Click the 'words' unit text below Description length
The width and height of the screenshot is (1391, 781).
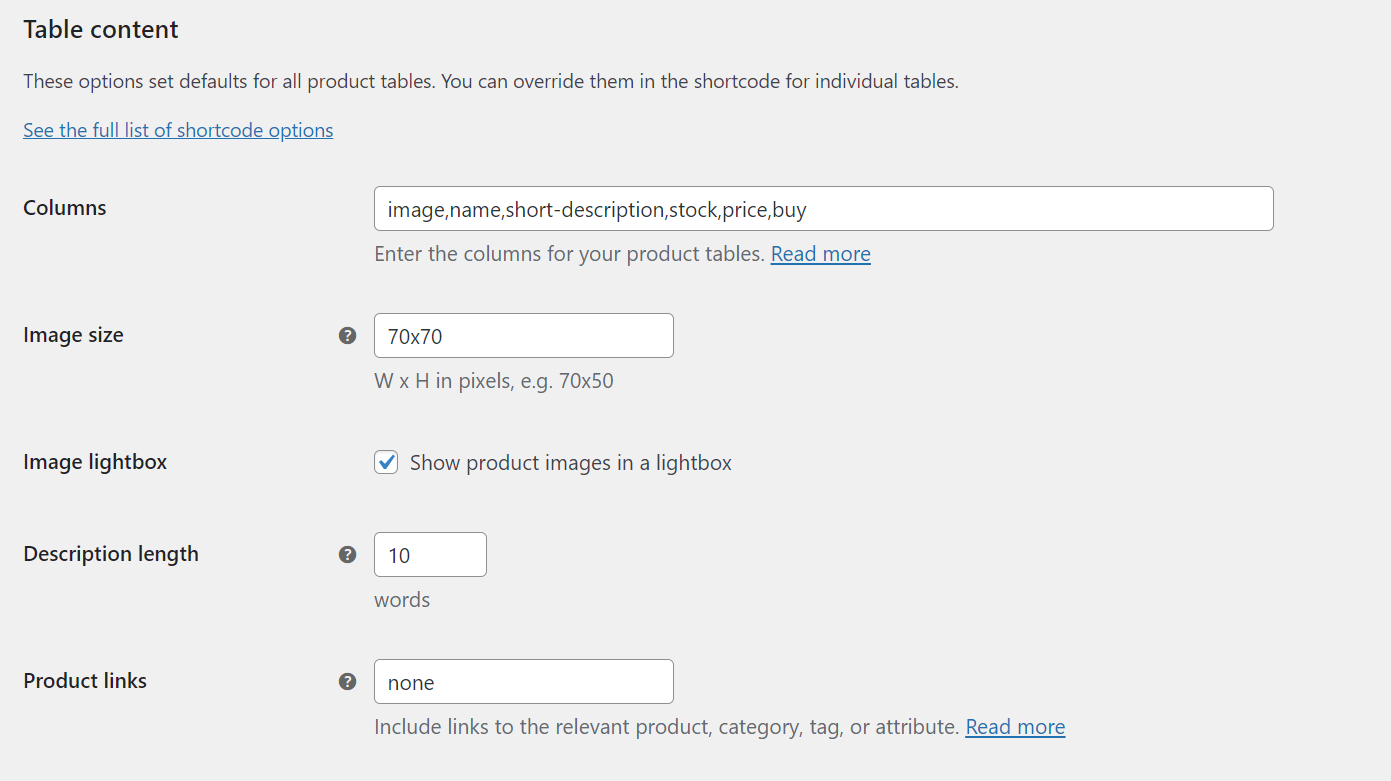[x=402, y=600]
